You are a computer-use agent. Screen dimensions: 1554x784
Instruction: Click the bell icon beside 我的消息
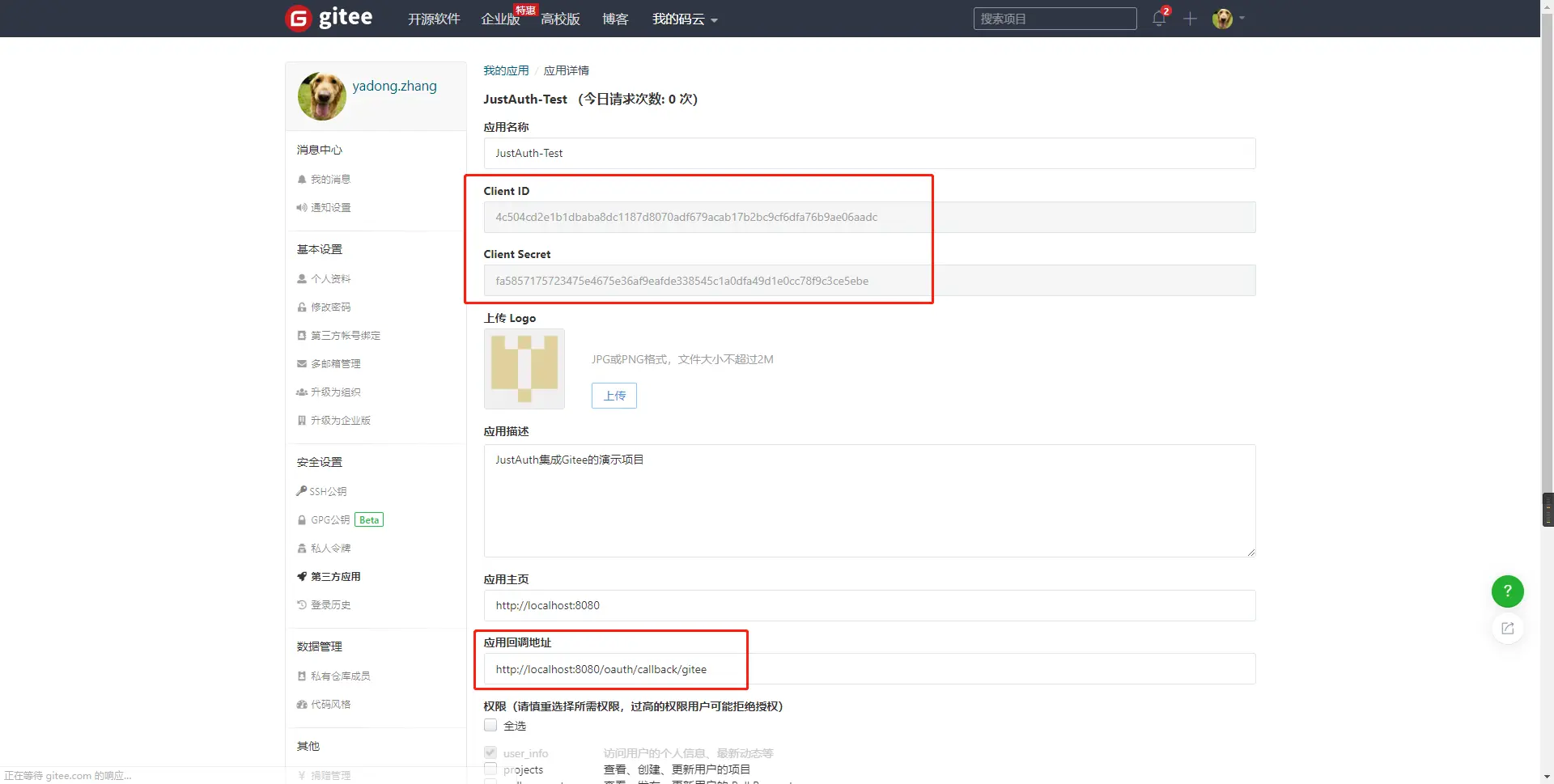pyautogui.click(x=302, y=180)
